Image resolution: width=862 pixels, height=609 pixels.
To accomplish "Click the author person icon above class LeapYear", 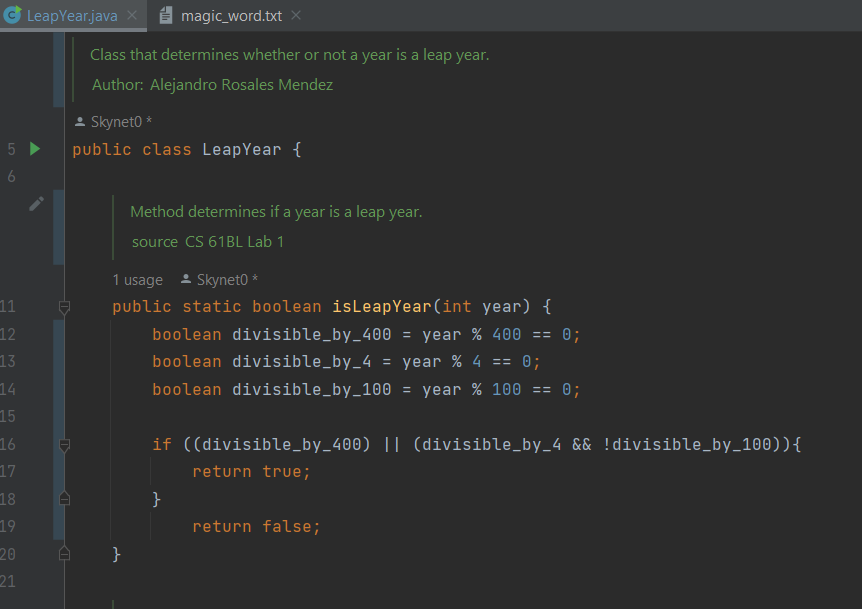I will pyautogui.click(x=80, y=122).
